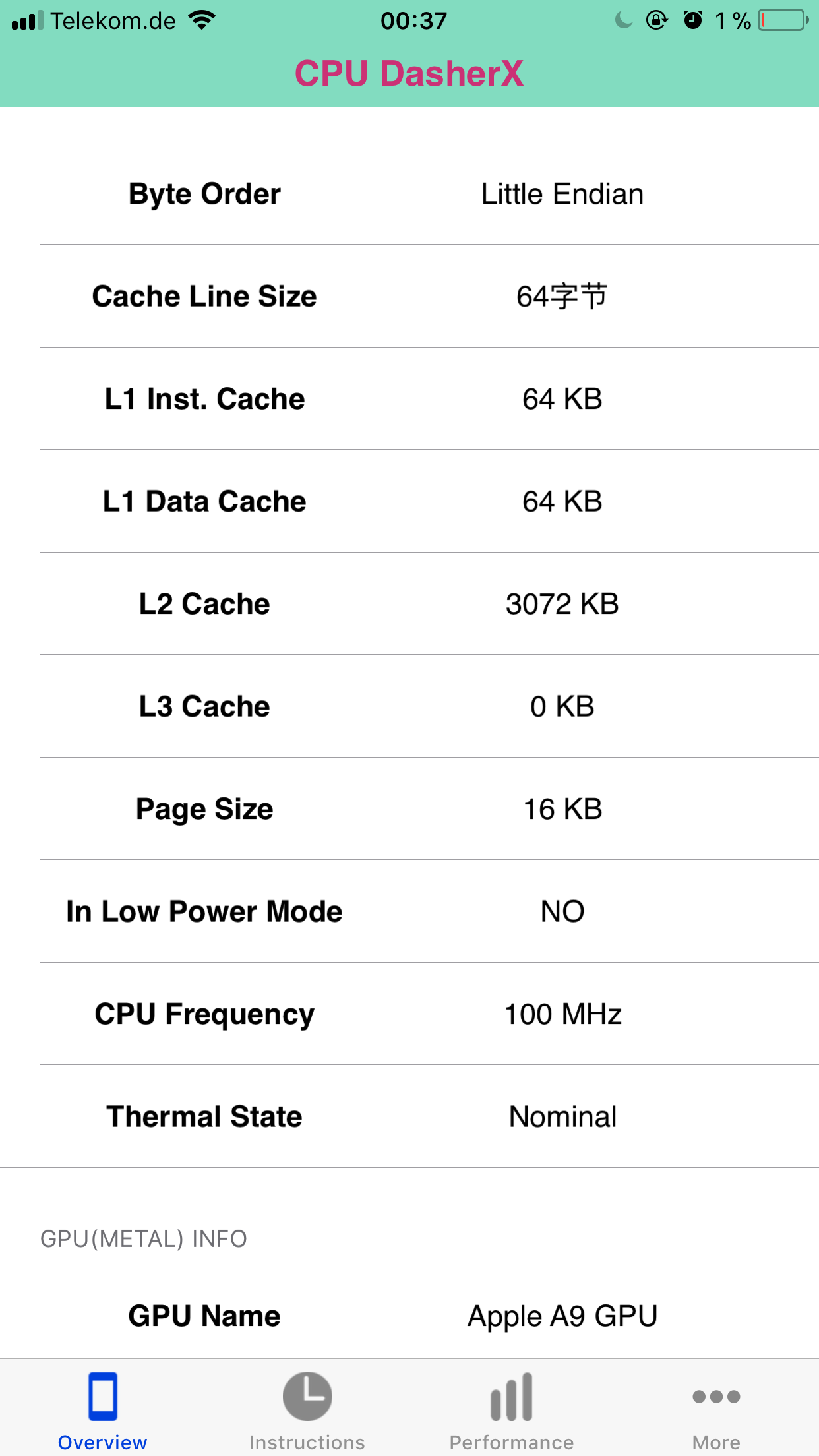Image resolution: width=819 pixels, height=1456 pixels.
Task: Select the Byte Order row
Action: tap(429, 193)
